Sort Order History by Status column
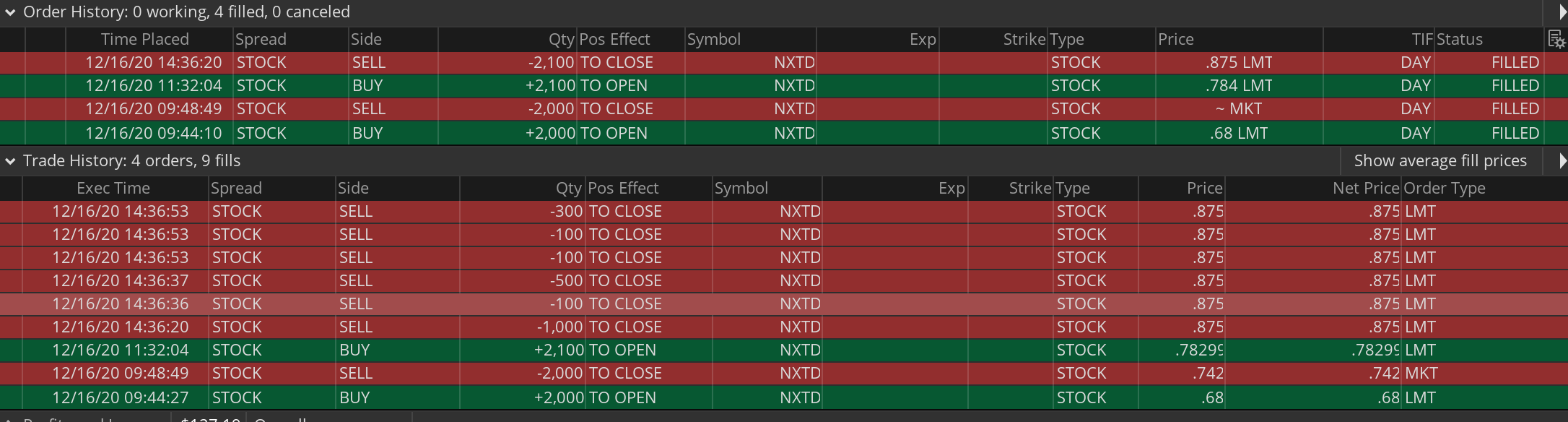This screenshot has width=1568, height=422. (x=1459, y=40)
